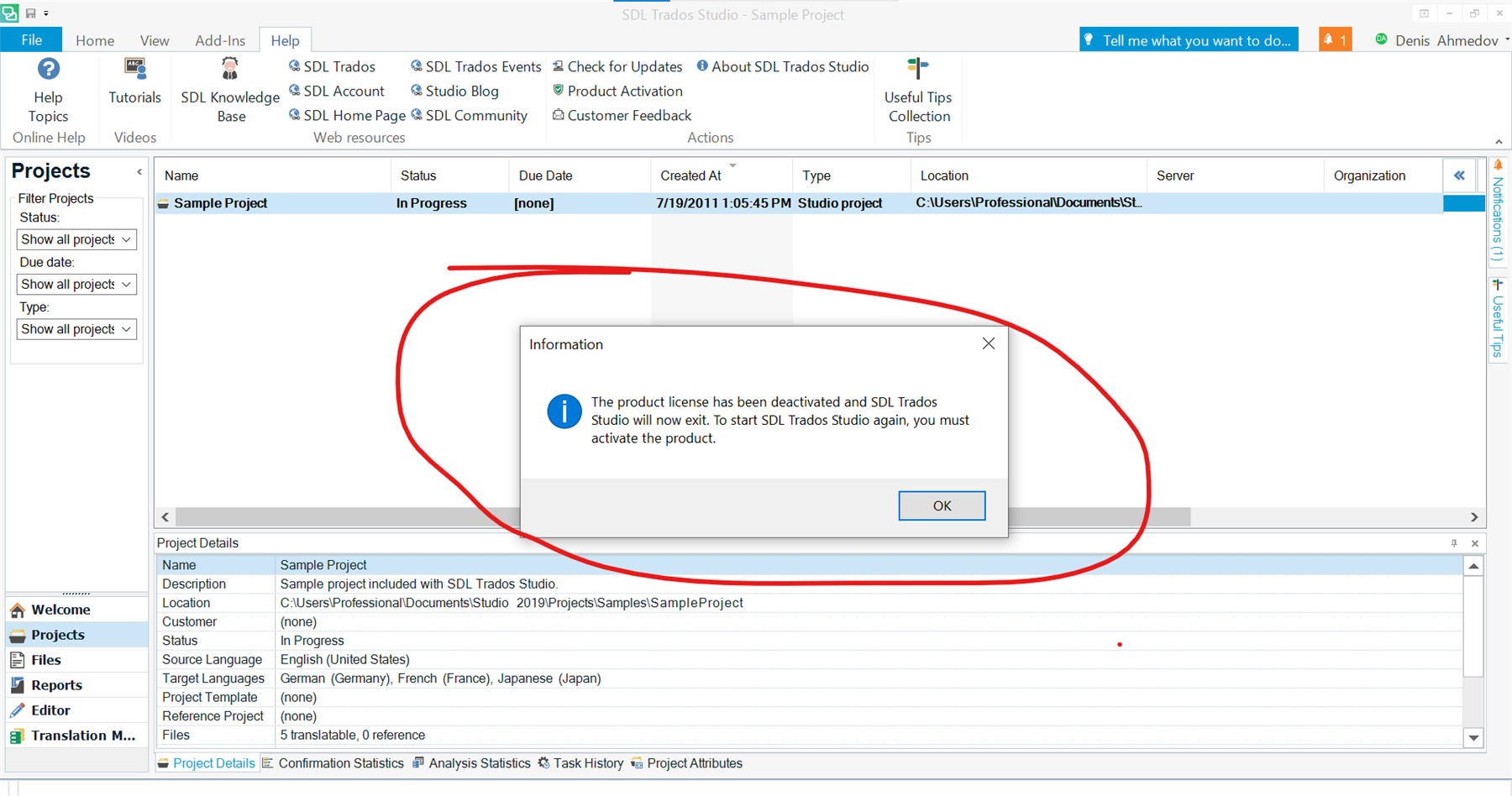Viewport: 1512px width, 796px height.
Task: Open the Type filter dropdown
Action: pos(76,329)
